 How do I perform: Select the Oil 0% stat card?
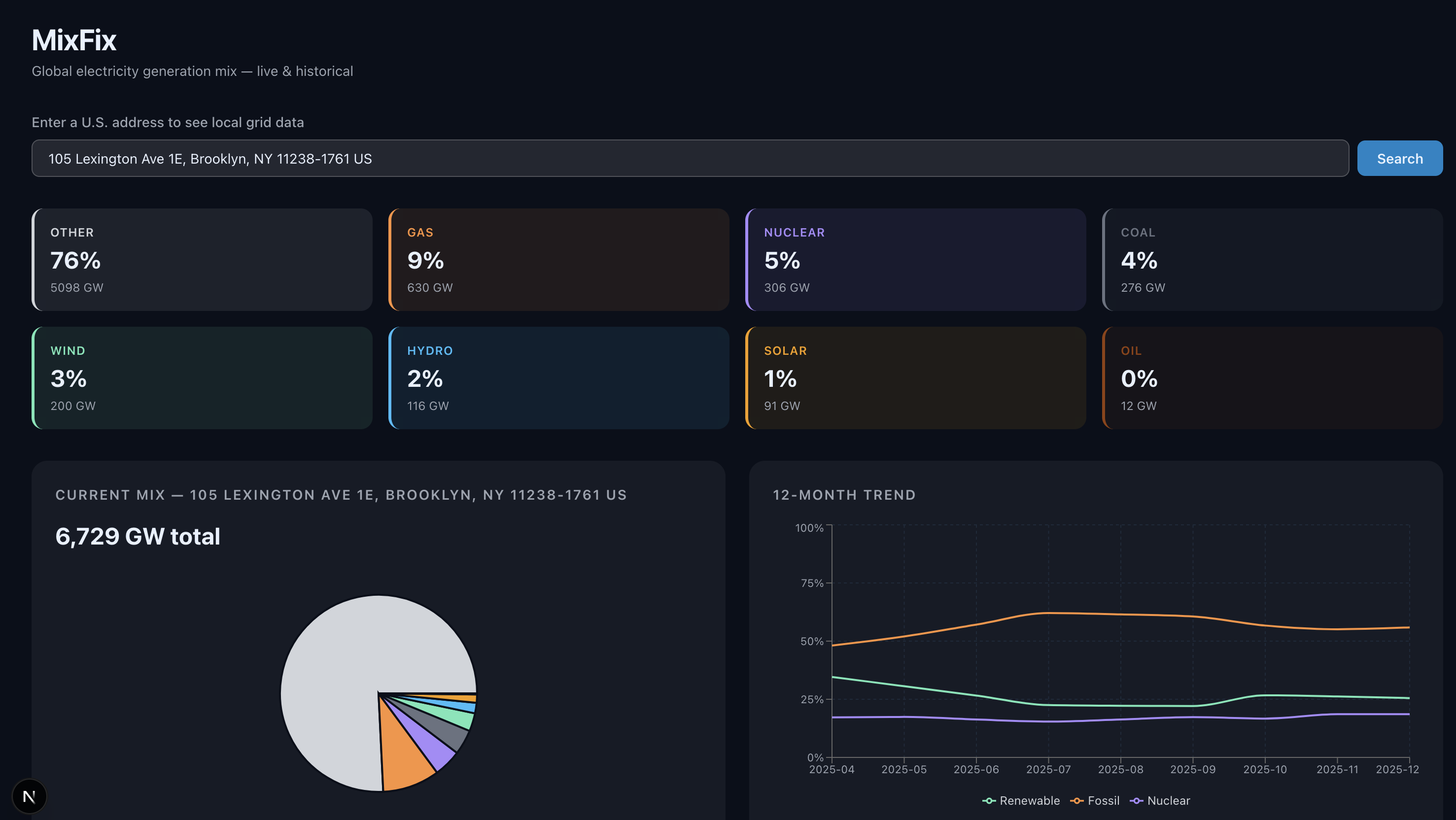pos(1272,377)
